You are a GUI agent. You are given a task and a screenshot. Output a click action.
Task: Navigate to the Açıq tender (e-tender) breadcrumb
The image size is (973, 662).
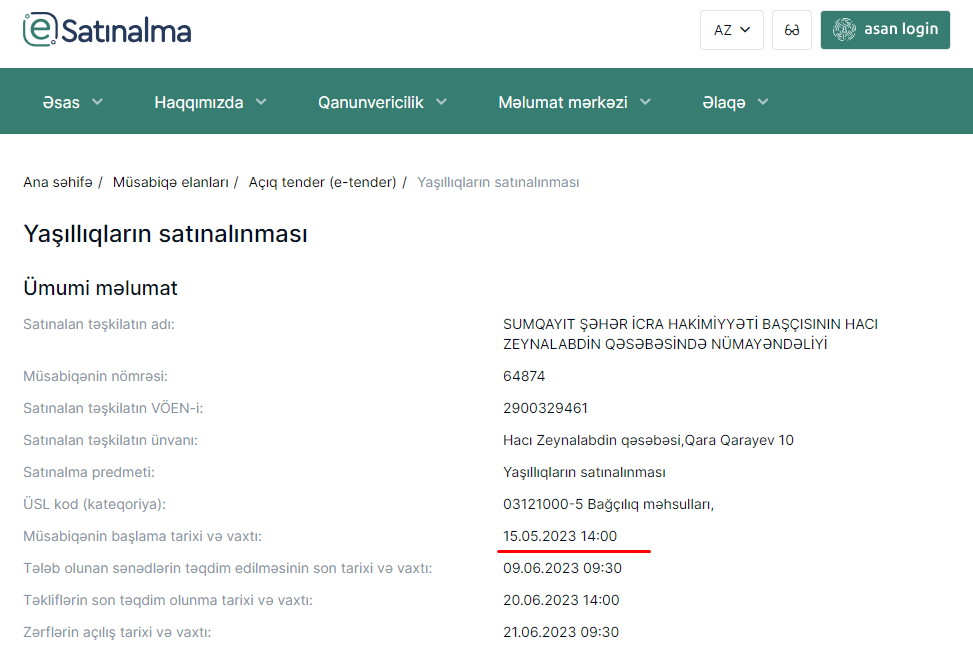click(x=322, y=182)
